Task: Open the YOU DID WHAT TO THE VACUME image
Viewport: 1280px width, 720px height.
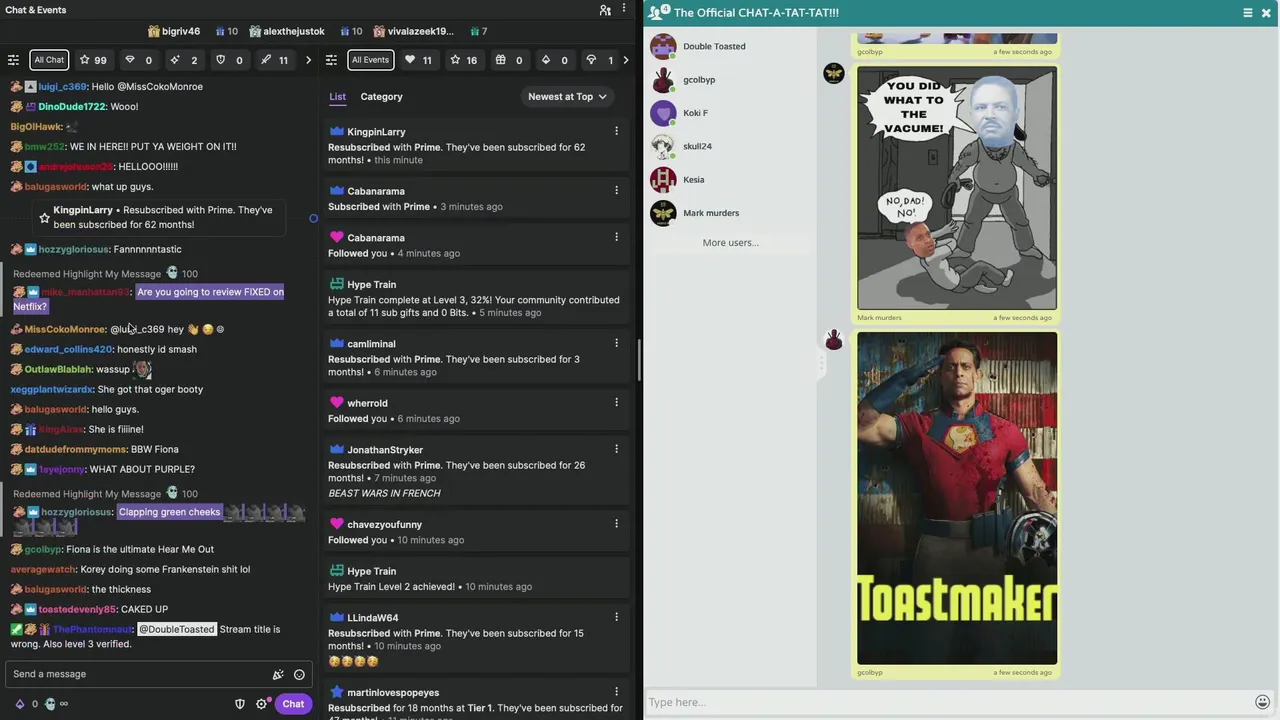Action: click(x=957, y=189)
